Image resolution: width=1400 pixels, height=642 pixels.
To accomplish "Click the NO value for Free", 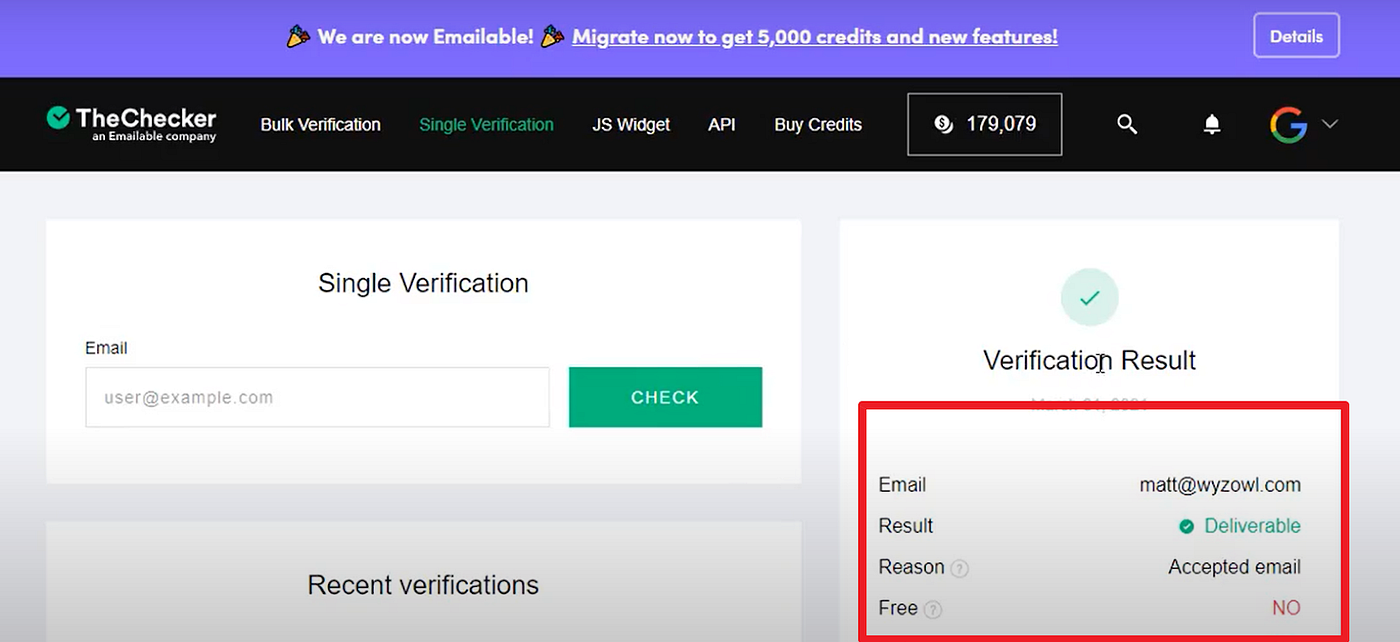I will 1286,608.
